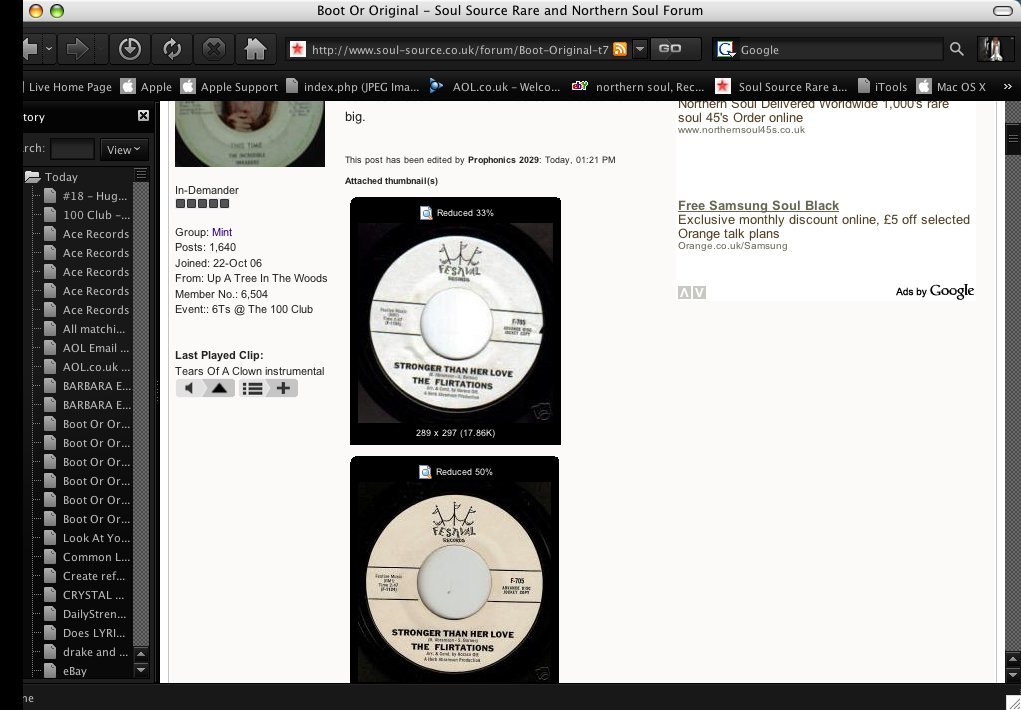The width and height of the screenshot is (1021, 710).
Task: Open the downloads toolbar button
Action: [x=130, y=50]
